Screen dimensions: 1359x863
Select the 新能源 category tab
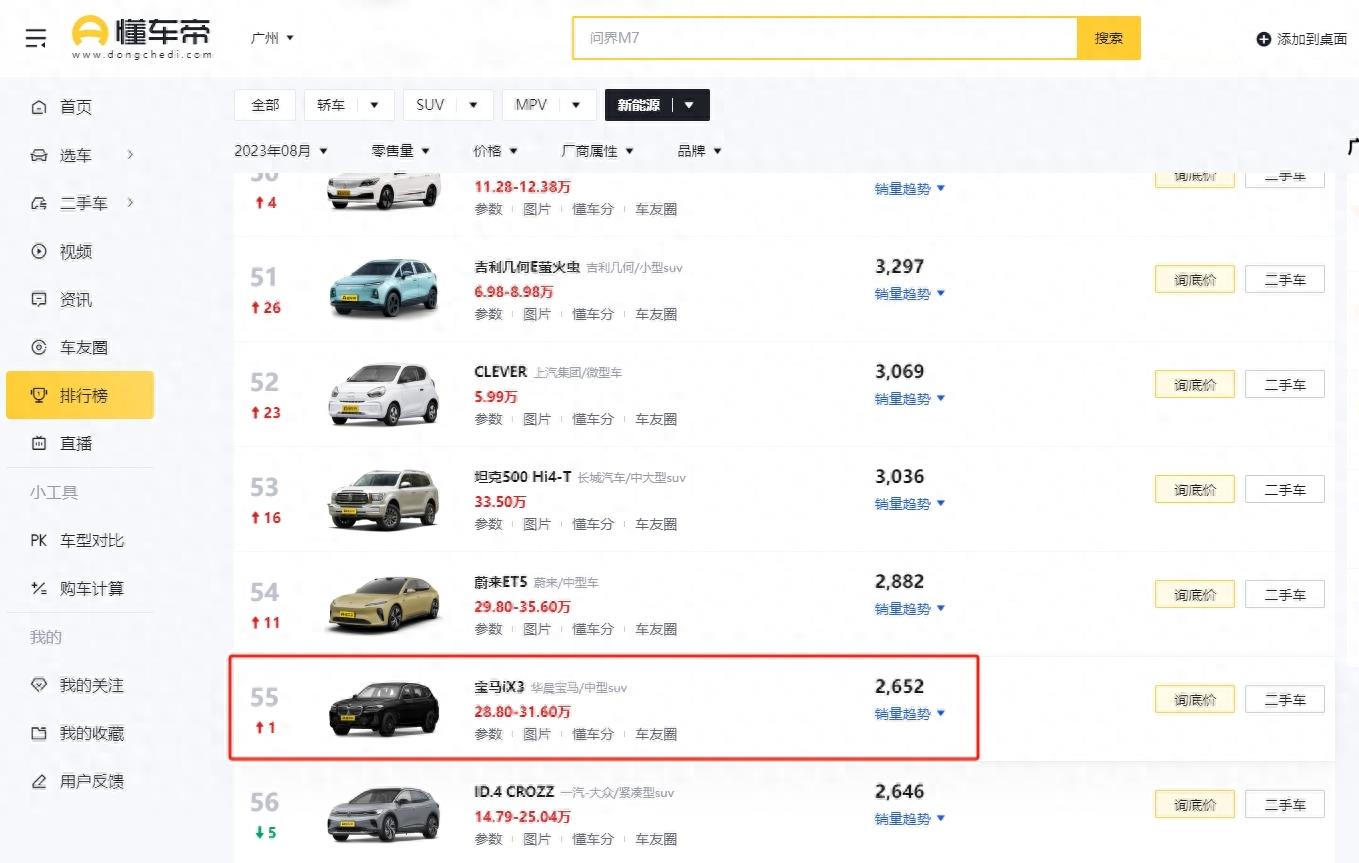638,105
